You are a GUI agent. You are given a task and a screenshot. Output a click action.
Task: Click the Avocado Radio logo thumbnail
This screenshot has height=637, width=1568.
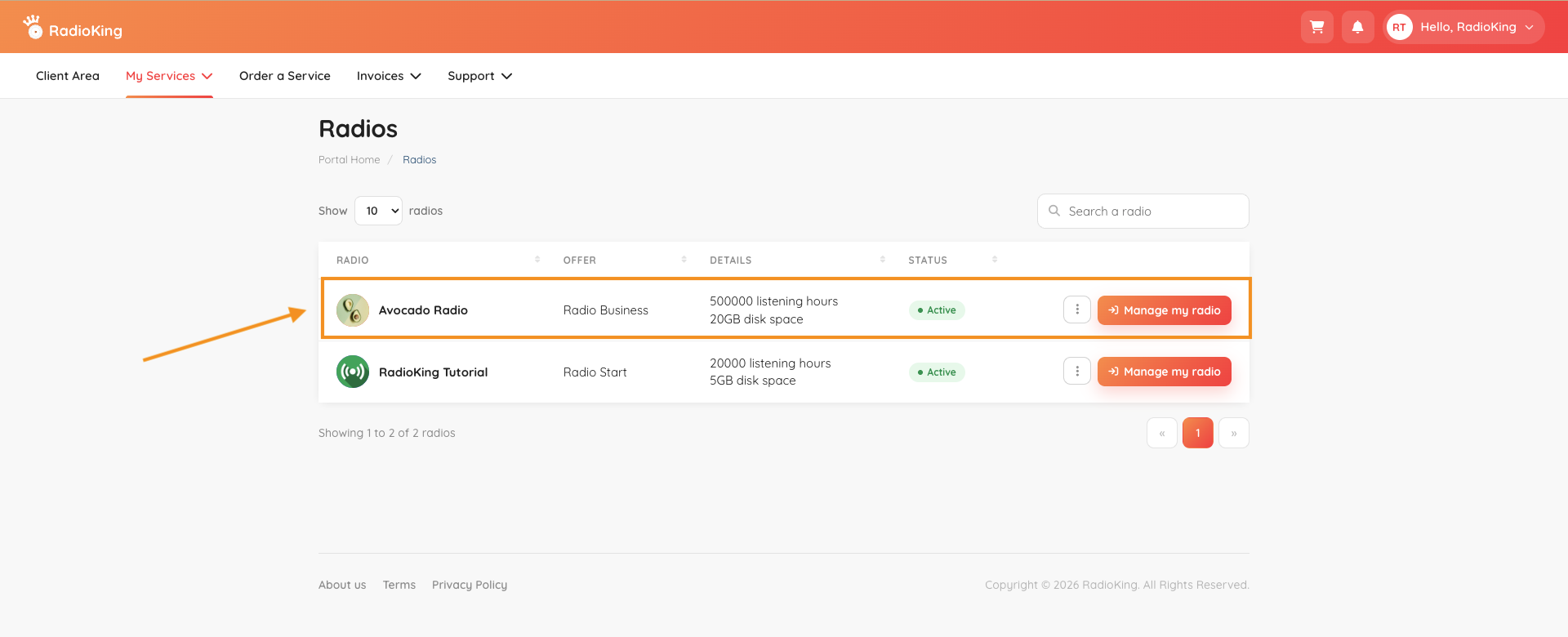tap(353, 310)
